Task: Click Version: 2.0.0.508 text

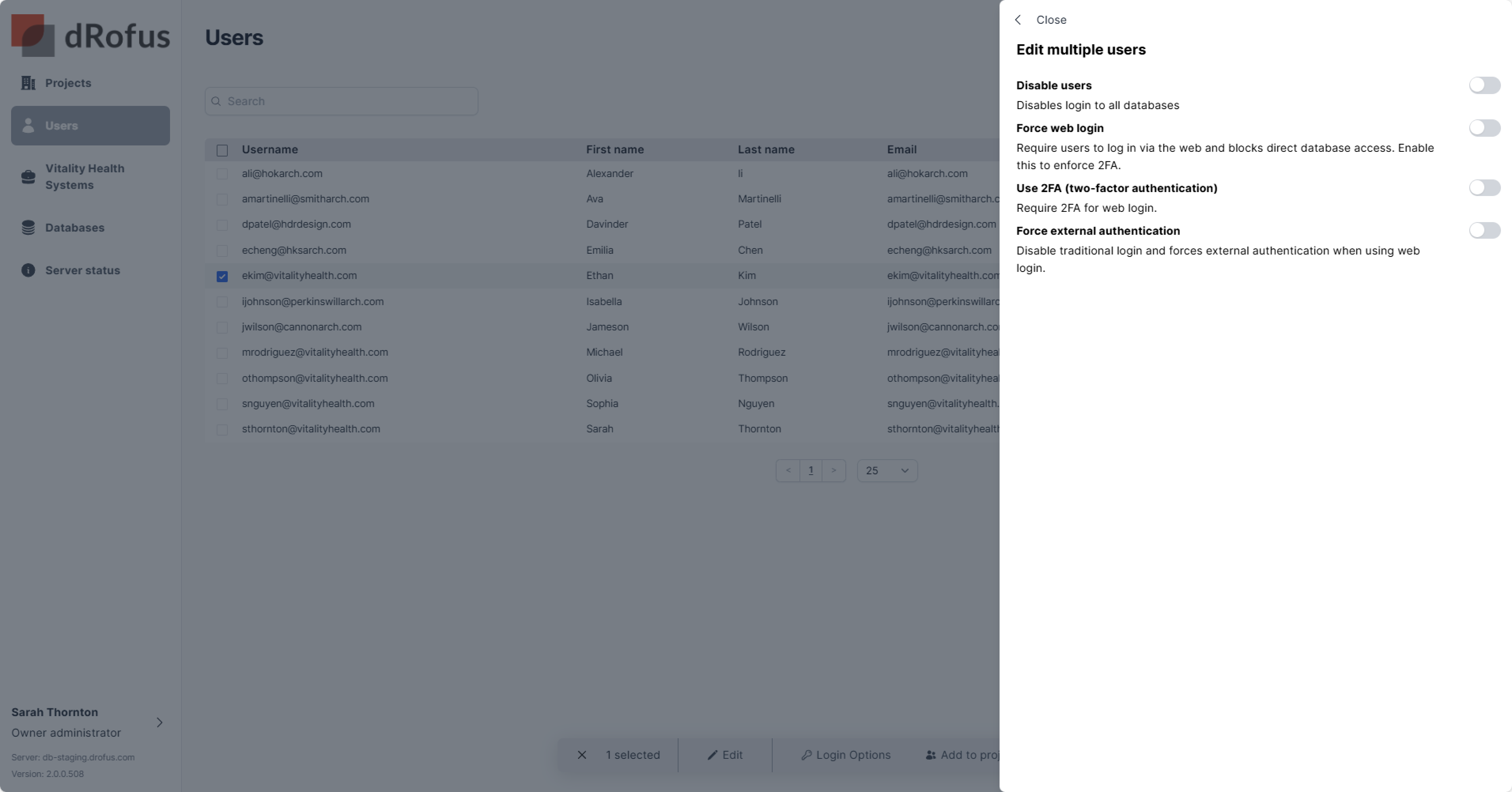Action: (x=47, y=774)
